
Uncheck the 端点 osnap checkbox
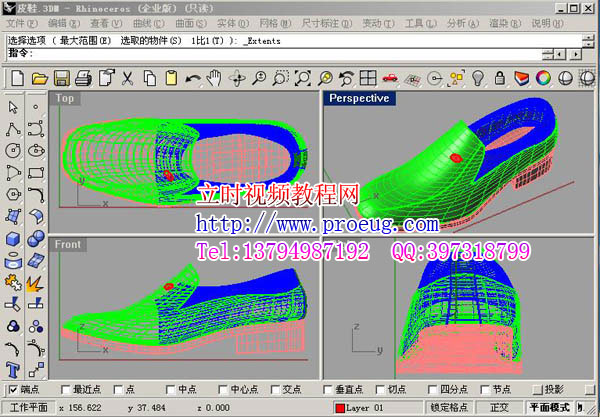point(13,390)
